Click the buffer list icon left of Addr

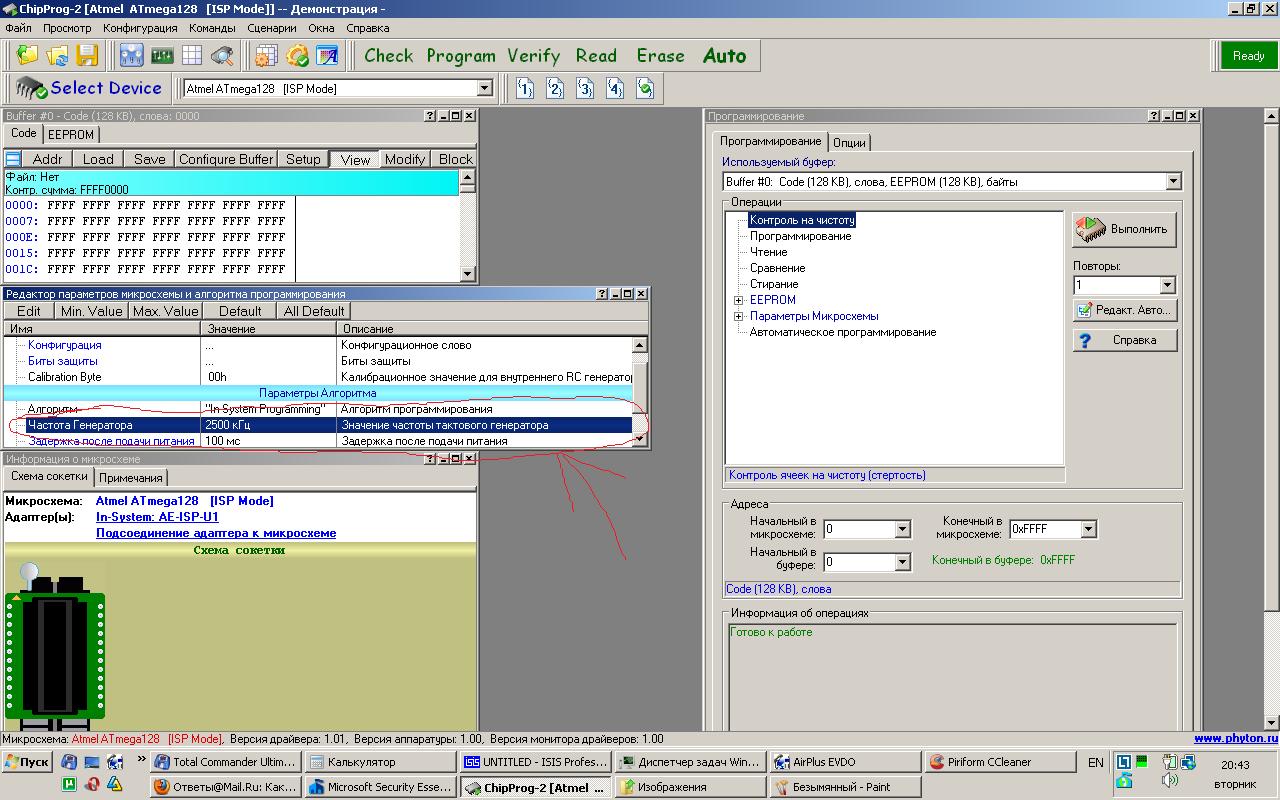click(13, 159)
